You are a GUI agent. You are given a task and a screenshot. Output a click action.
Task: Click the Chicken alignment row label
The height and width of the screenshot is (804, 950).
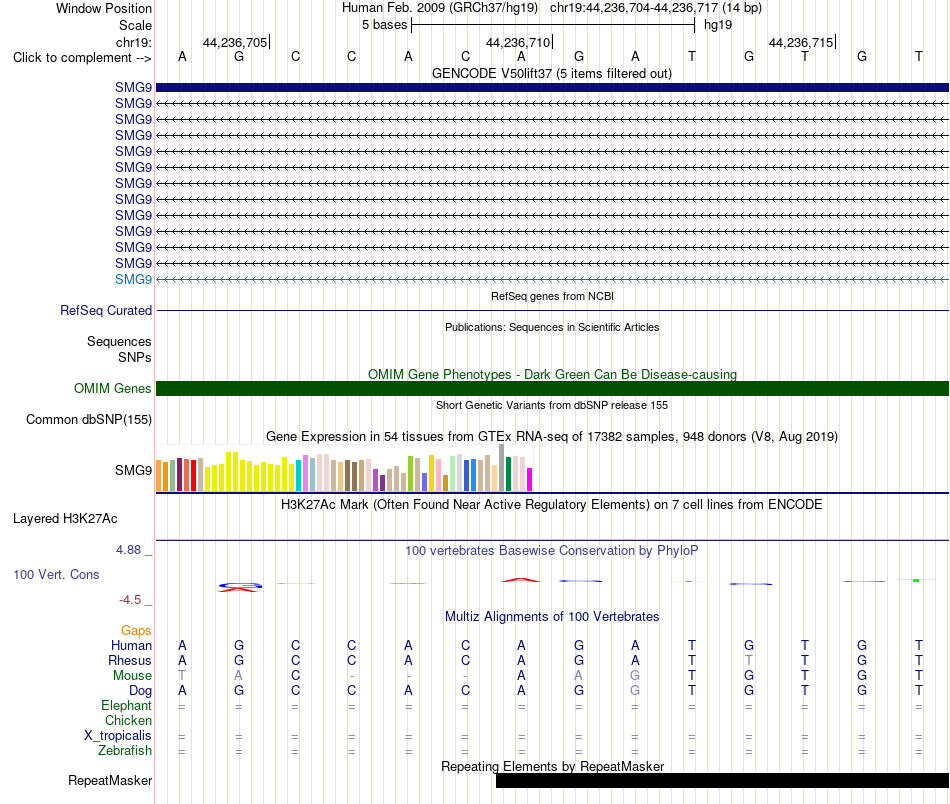click(x=128, y=720)
